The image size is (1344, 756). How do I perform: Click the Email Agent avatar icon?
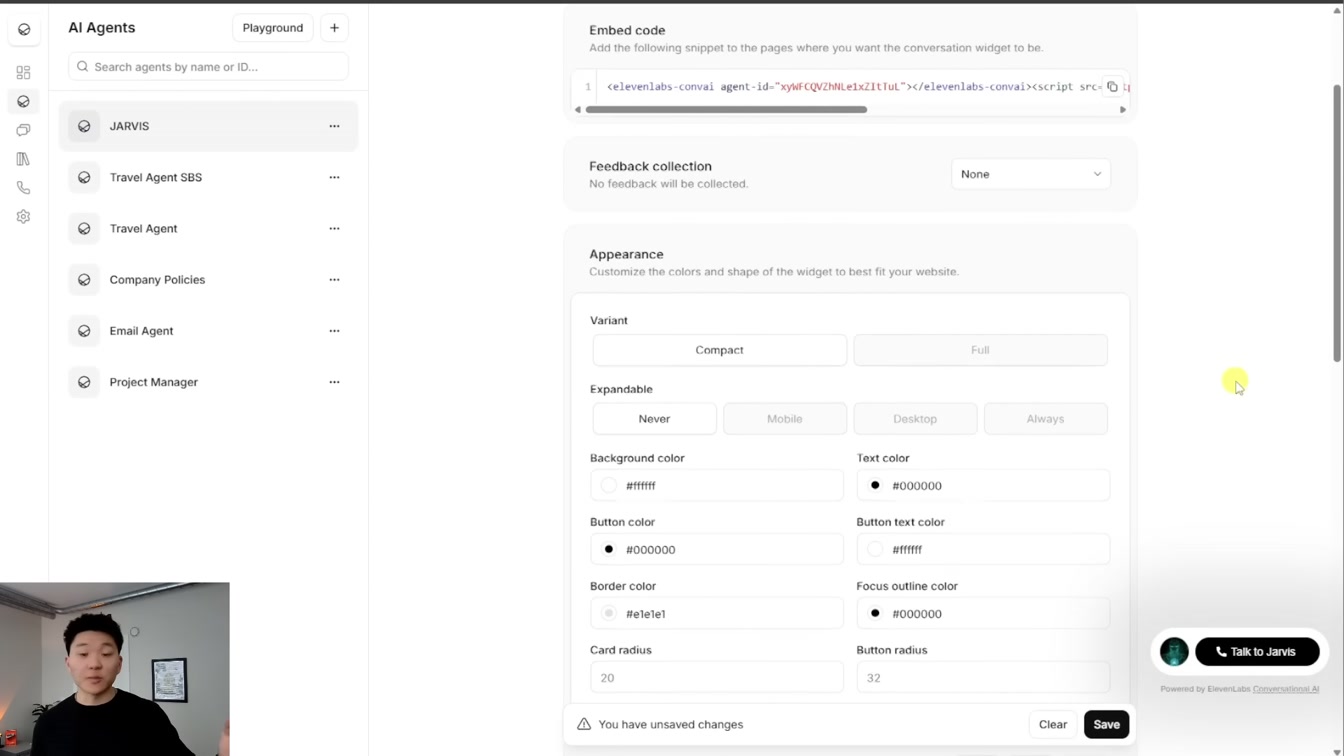coord(84,331)
